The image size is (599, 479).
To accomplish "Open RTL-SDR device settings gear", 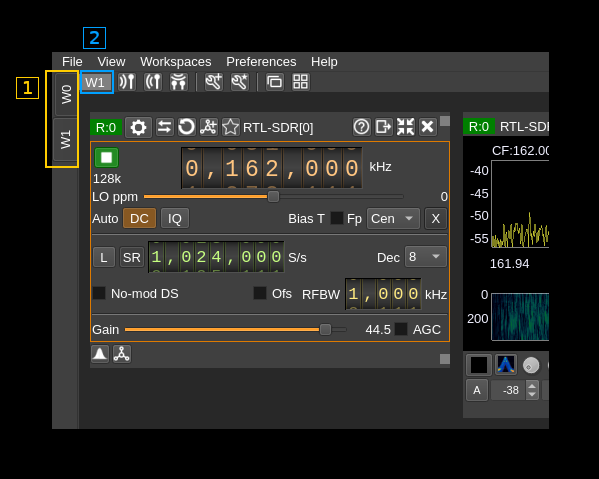I will point(138,127).
